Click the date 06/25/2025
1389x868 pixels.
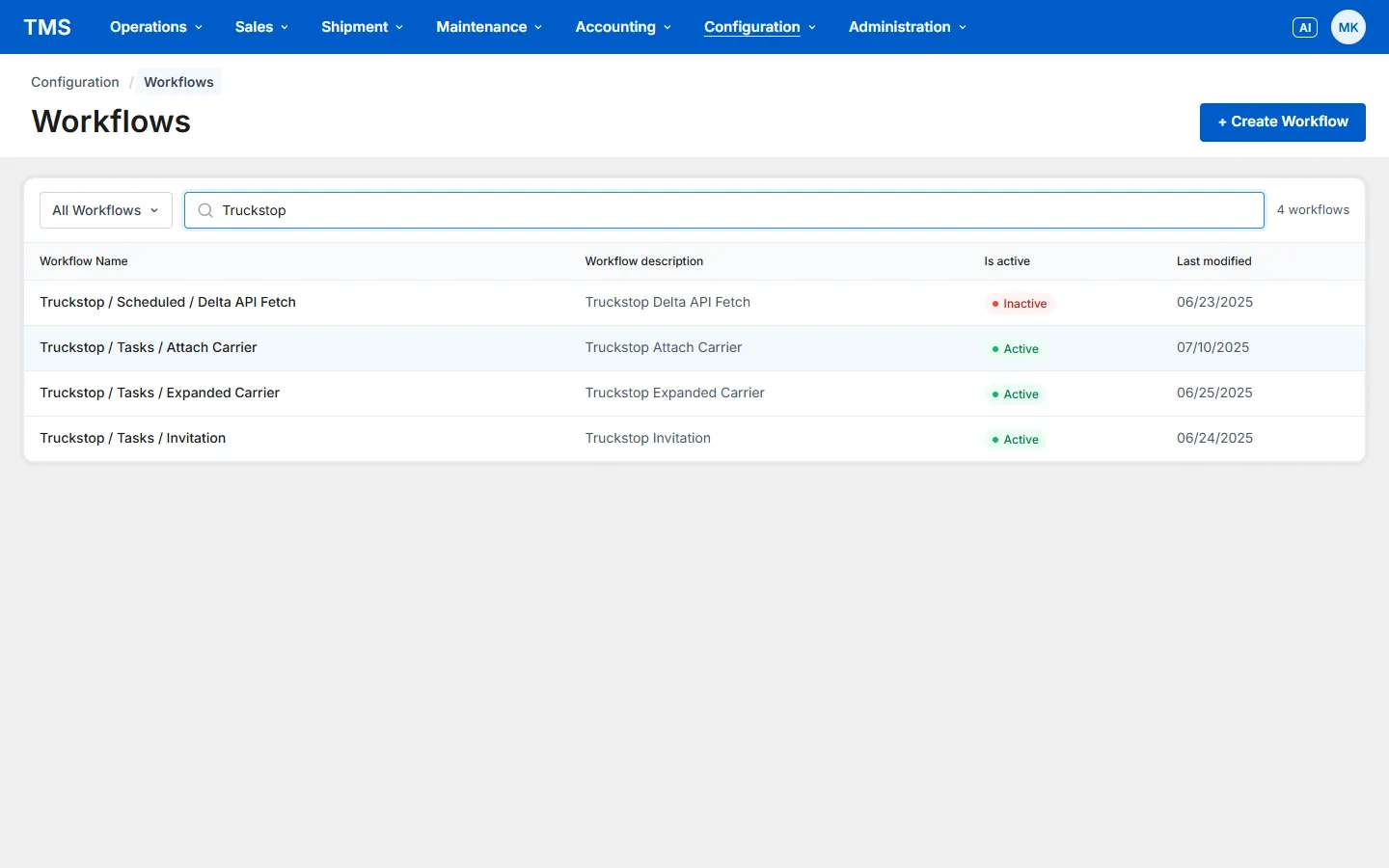point(1214,393)
